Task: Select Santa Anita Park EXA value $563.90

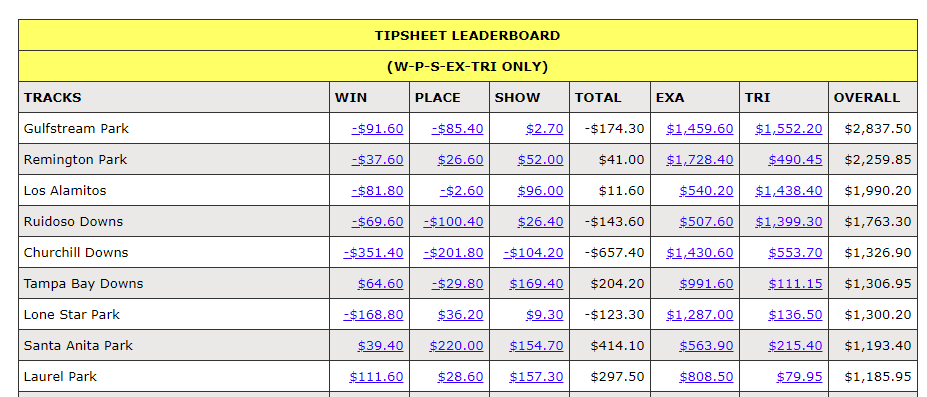Action: (706, 346)
